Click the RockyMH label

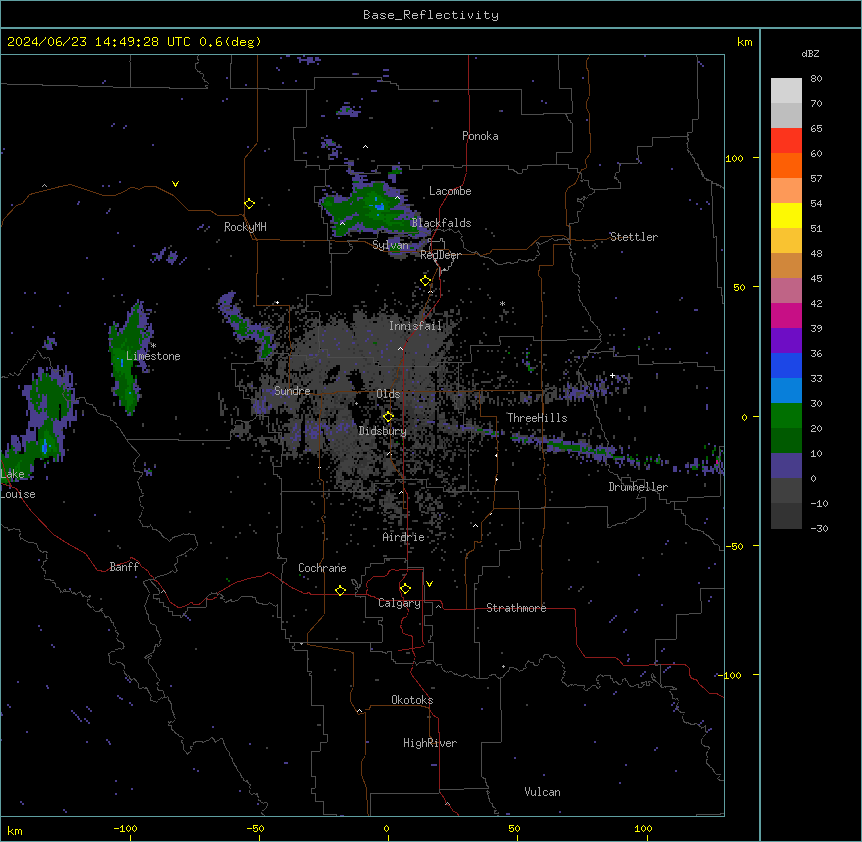(x=245, y=227)
